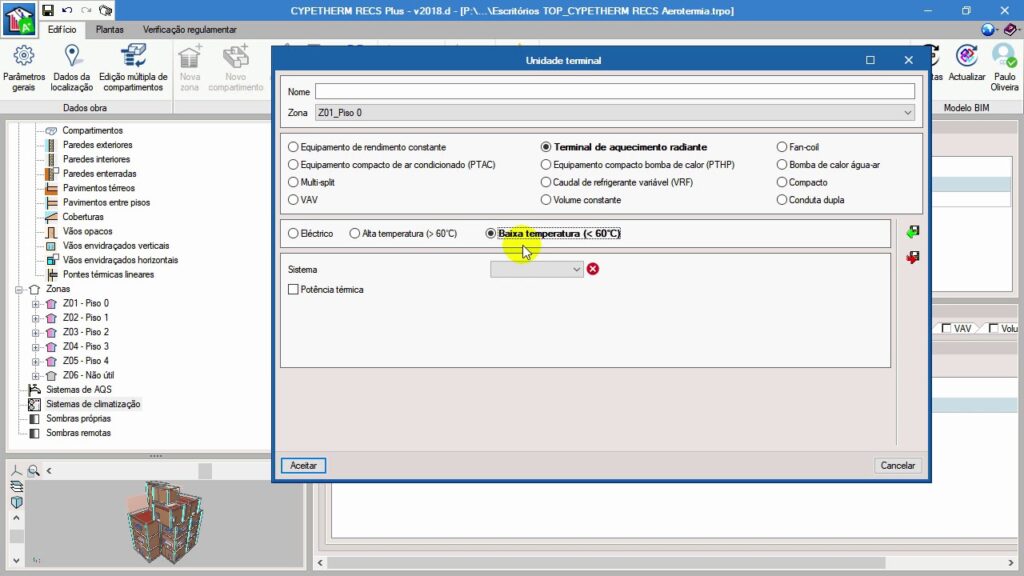1024x576 pixels.
Task: Open Dados da localização
Action: pyautogui.click(x=71, y=66)
